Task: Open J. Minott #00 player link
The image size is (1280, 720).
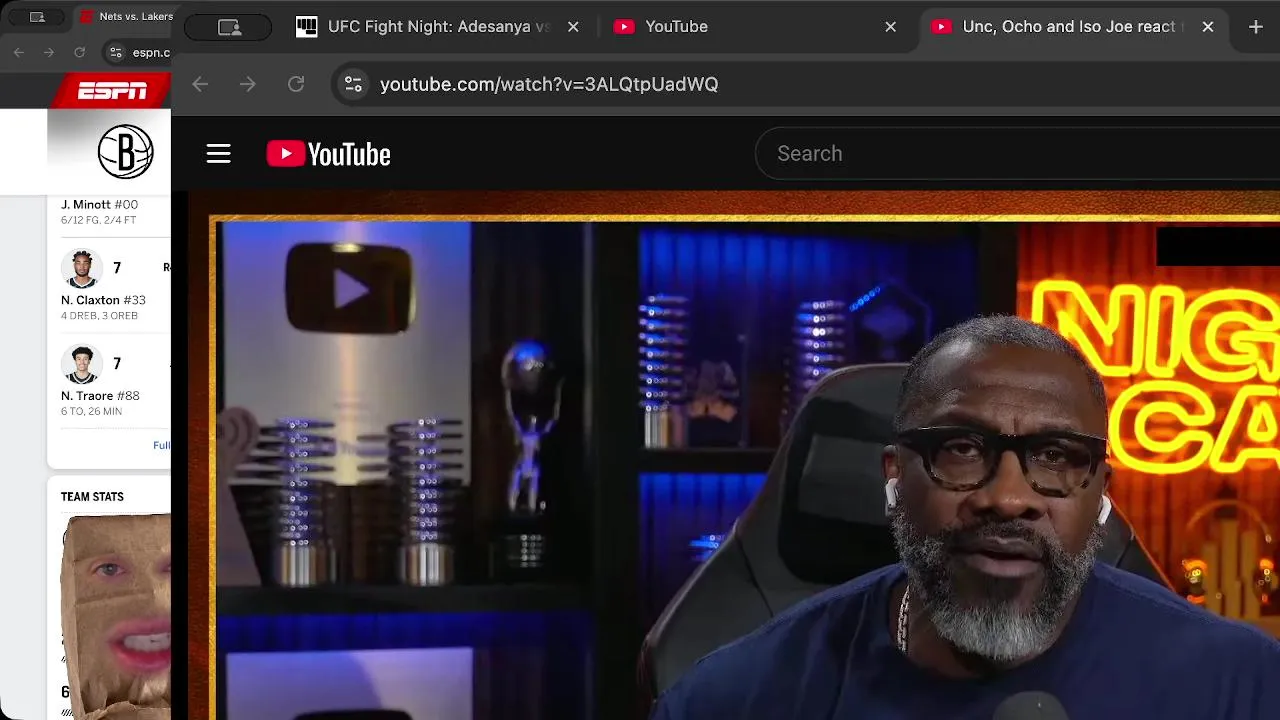Action: click(x=99, y=205)
